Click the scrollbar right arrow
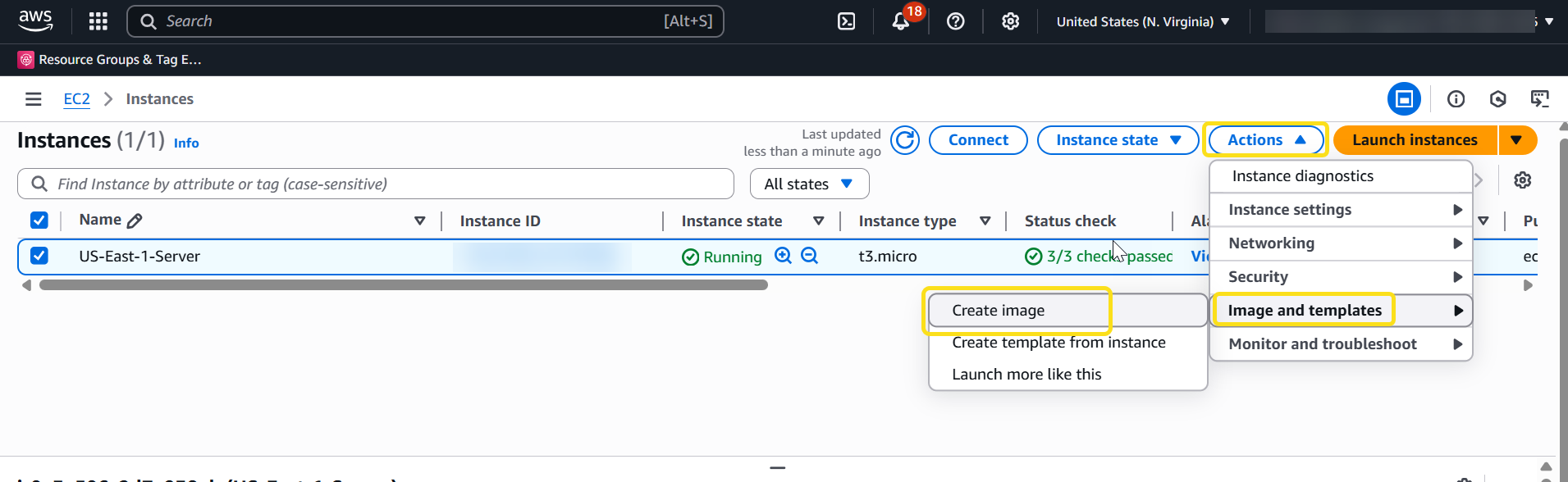Screen dimensions: 1568x482 coord(1528,285)
